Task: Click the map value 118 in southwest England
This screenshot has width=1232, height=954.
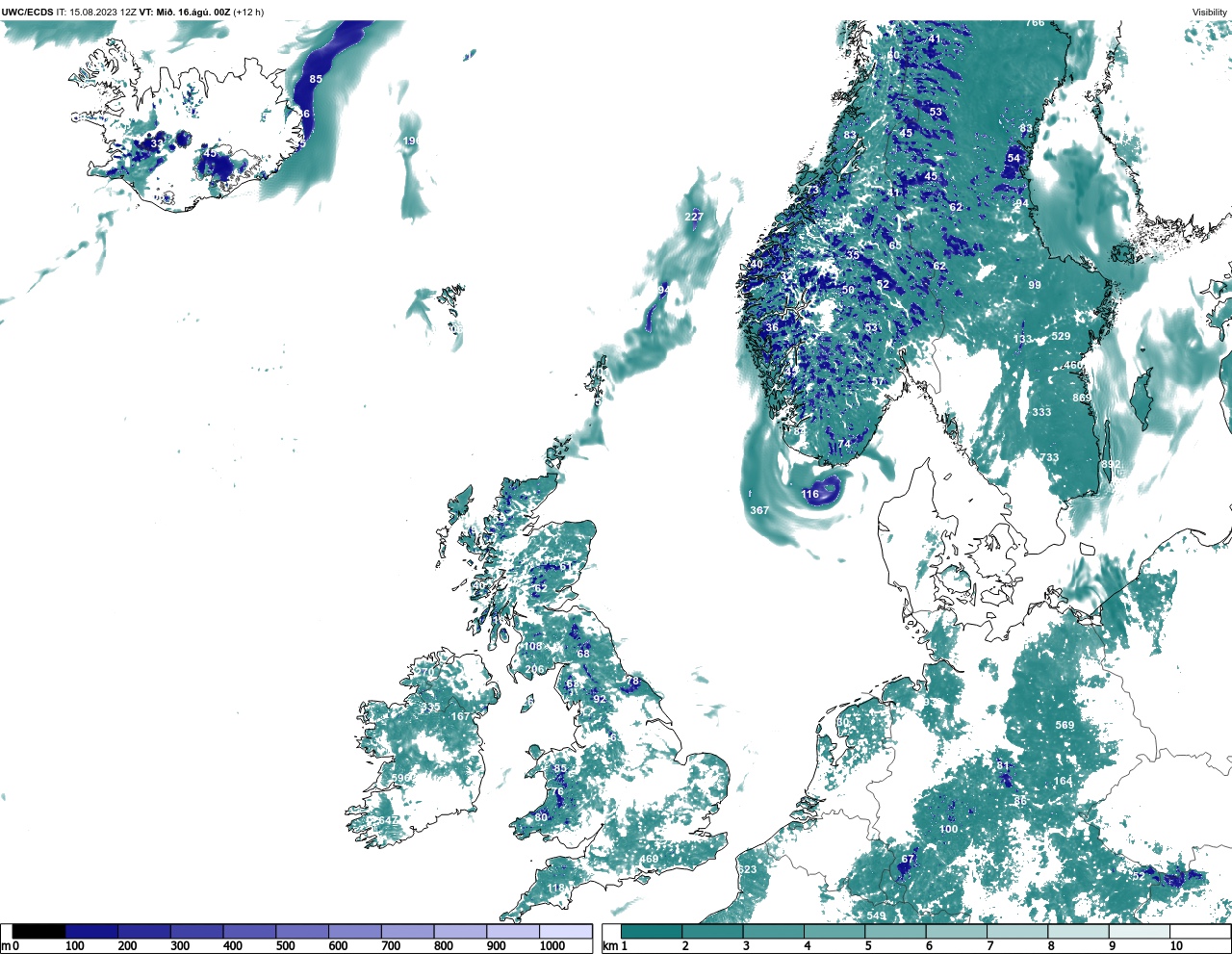Action: pos(556,888)
